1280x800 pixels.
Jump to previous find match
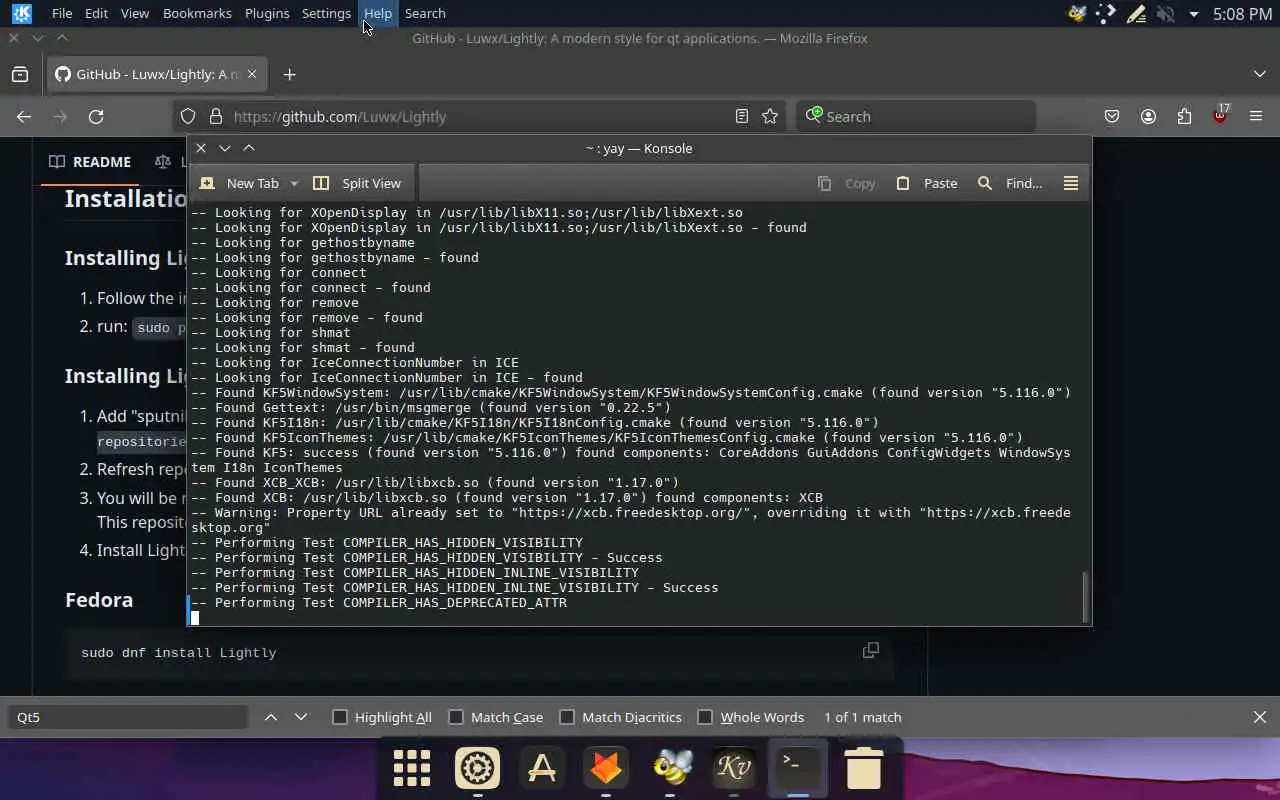(x=271, y=717)
